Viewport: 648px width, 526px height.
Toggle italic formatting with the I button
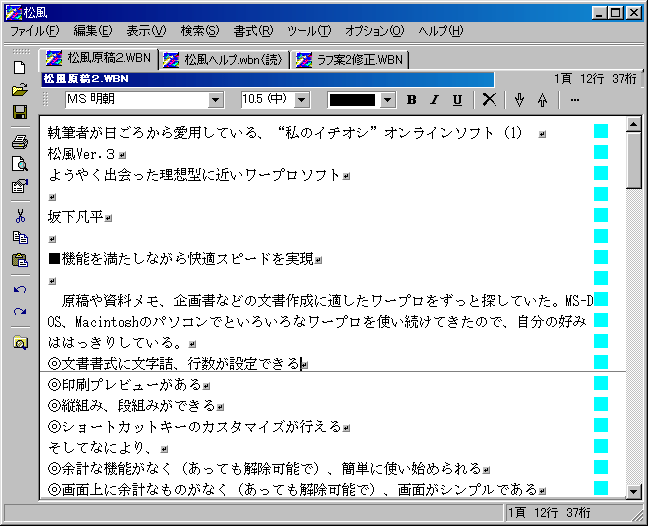tap(434, 100)
